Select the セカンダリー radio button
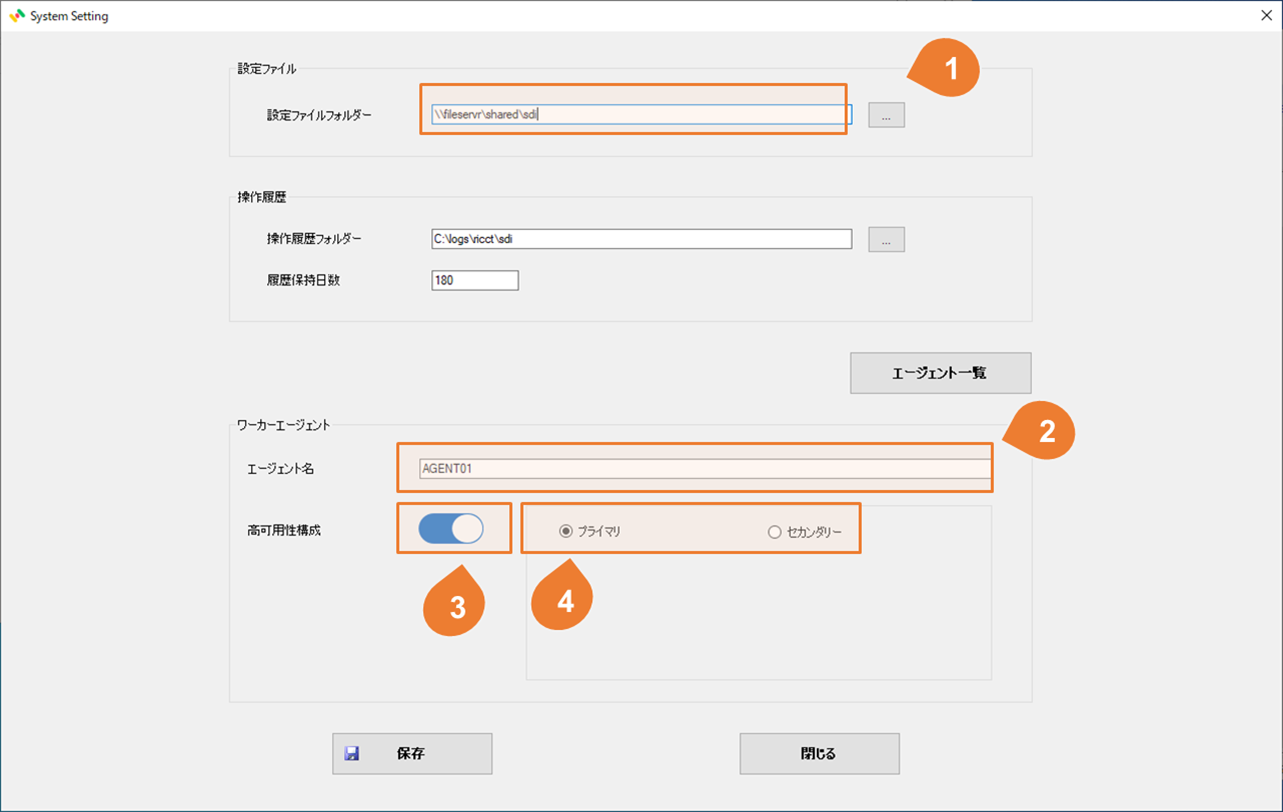This screenshot has width=1283, height=812. [805, 532]
